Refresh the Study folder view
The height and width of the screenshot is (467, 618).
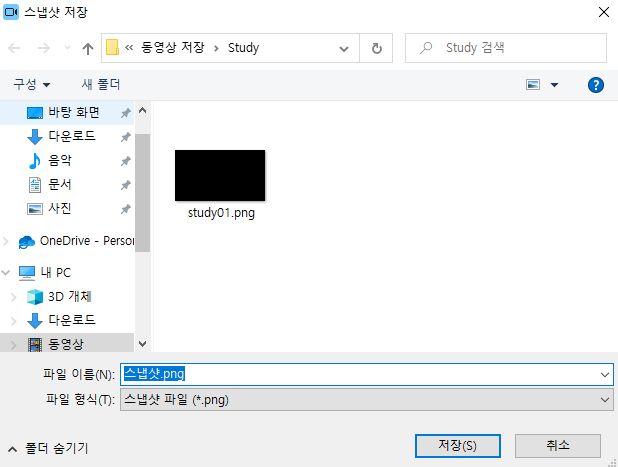coord(376,48)
